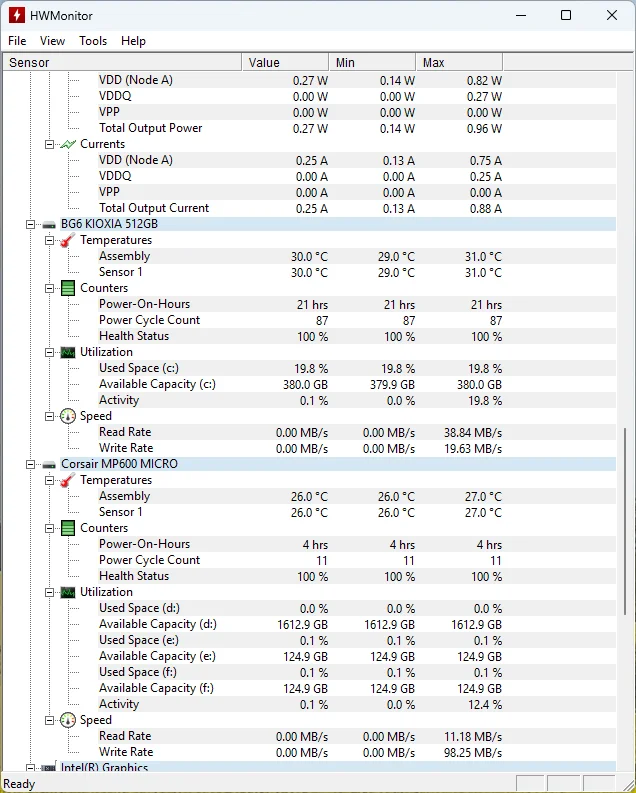Select the VDD (Node A) power row
Screen dimensions: 636x793
[x=357, y=80]
